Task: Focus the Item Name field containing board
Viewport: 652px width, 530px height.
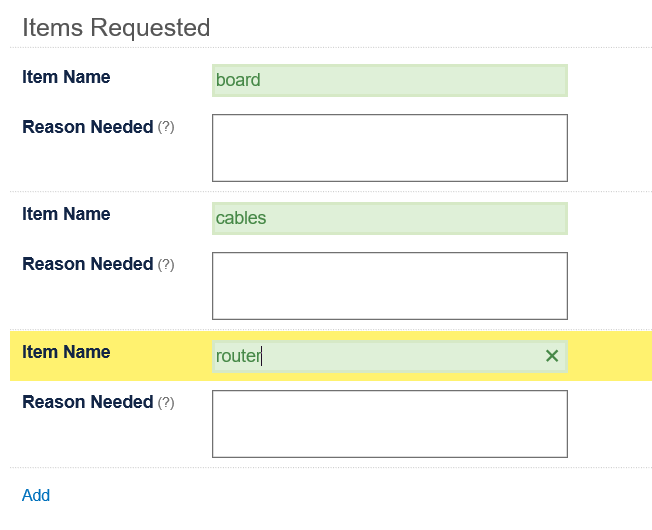Action: [x=389, y=80]
